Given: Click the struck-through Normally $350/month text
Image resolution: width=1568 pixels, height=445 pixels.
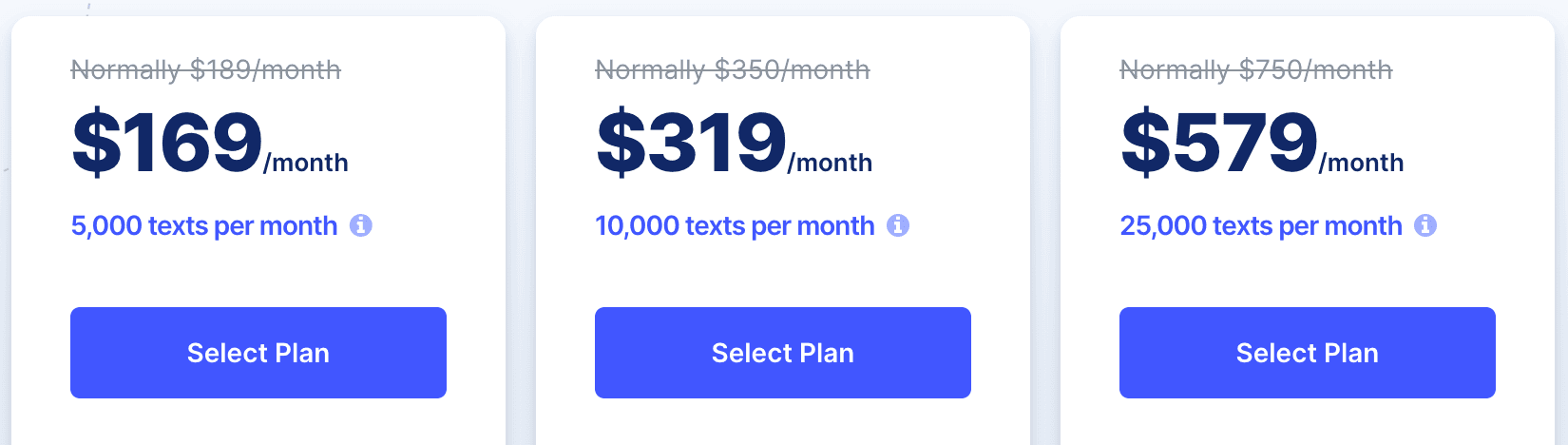Looking at the screenshot, I should click(733, 69).
